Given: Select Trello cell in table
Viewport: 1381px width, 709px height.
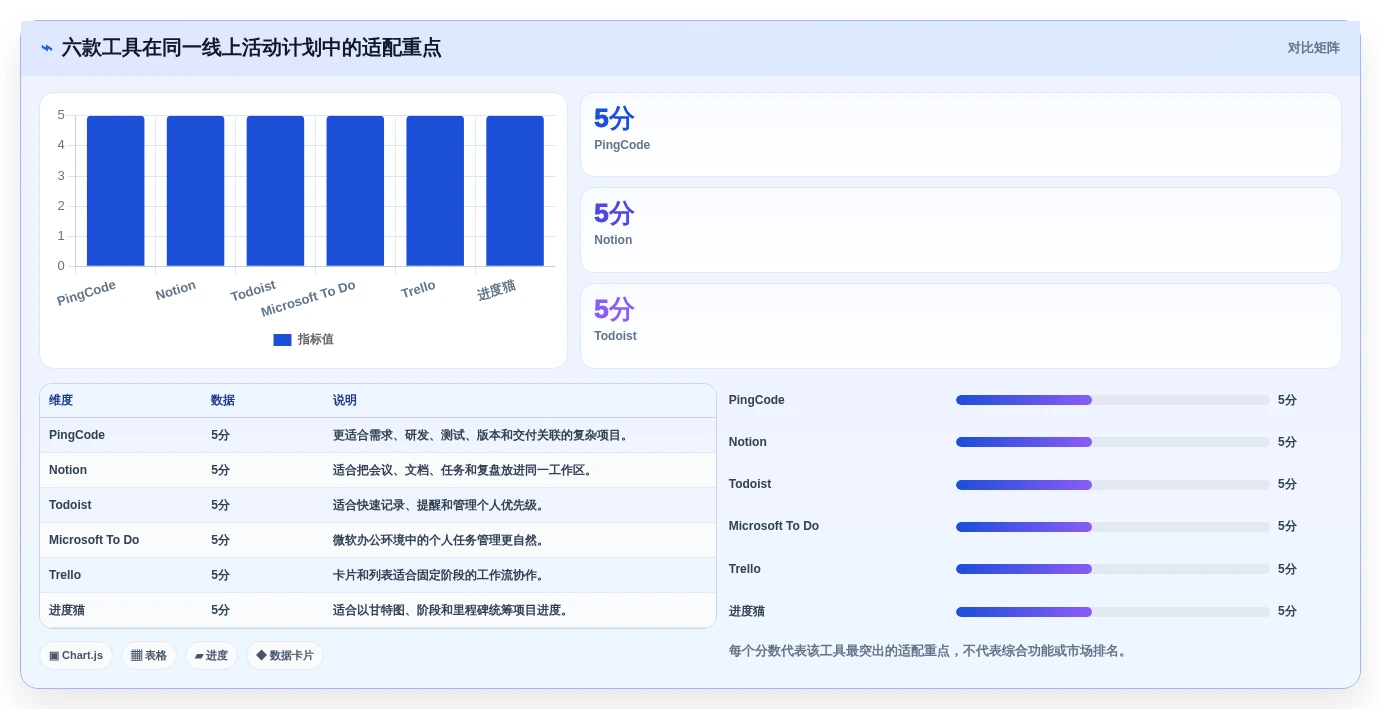Looking at the screenshot, I should coord(65,575).
